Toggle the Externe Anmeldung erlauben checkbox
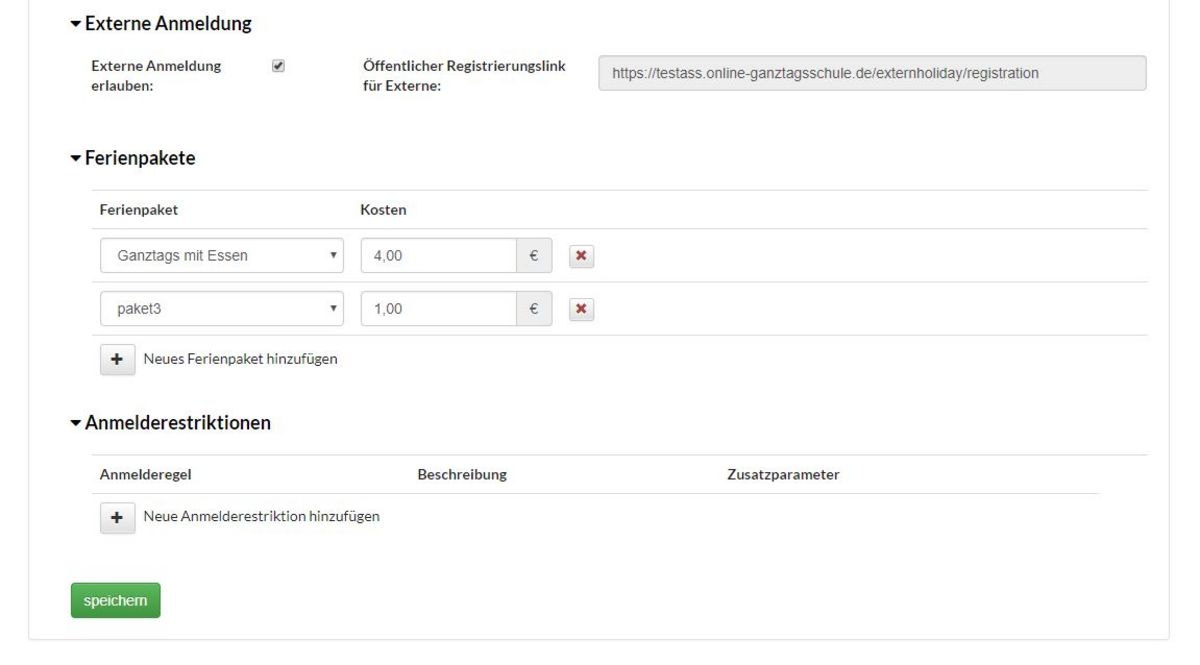This screenshot has height=665, width=1200. [x=278, y=66]
